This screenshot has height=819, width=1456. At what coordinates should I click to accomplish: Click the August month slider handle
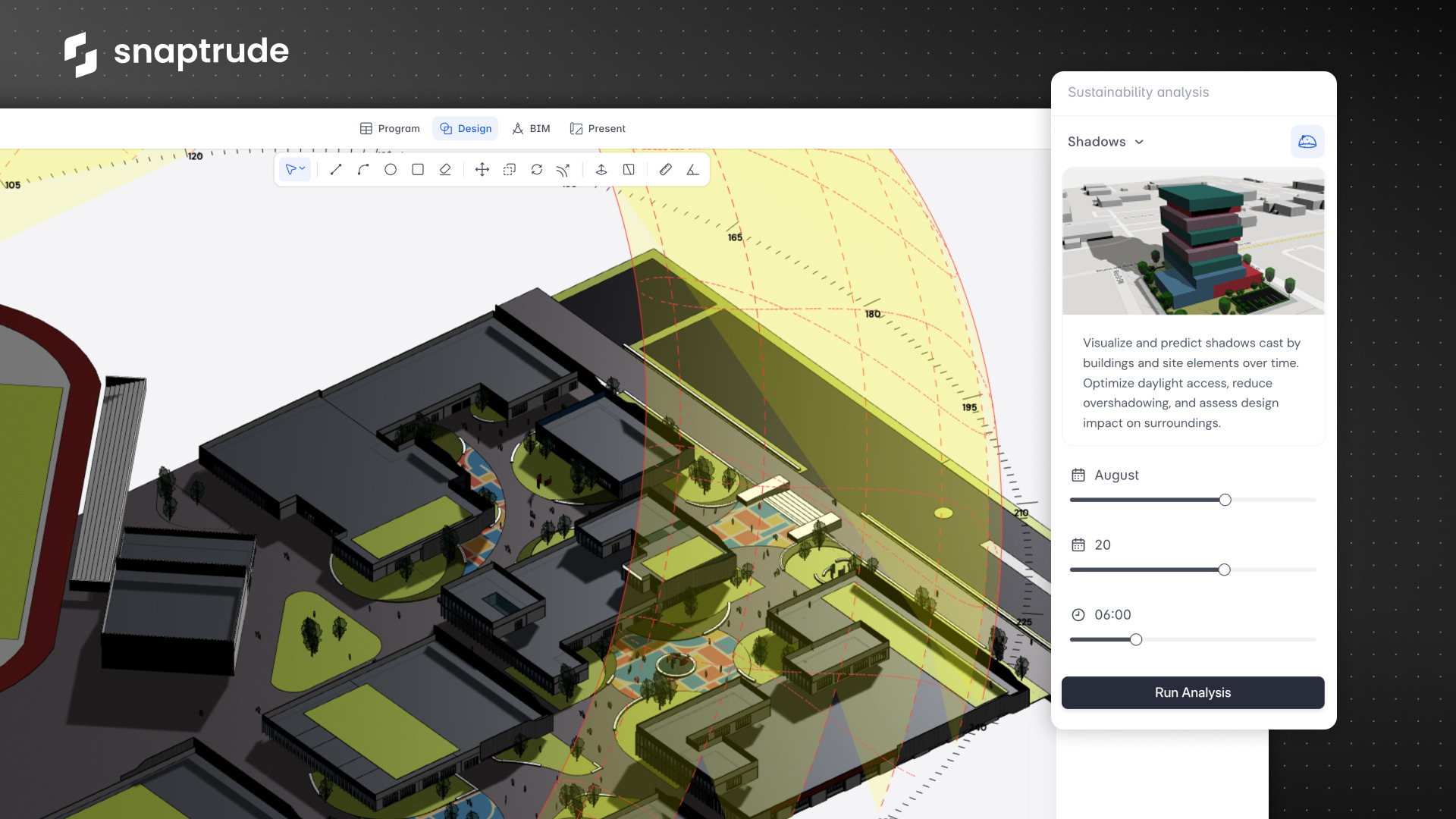(x=1225, y=500)
